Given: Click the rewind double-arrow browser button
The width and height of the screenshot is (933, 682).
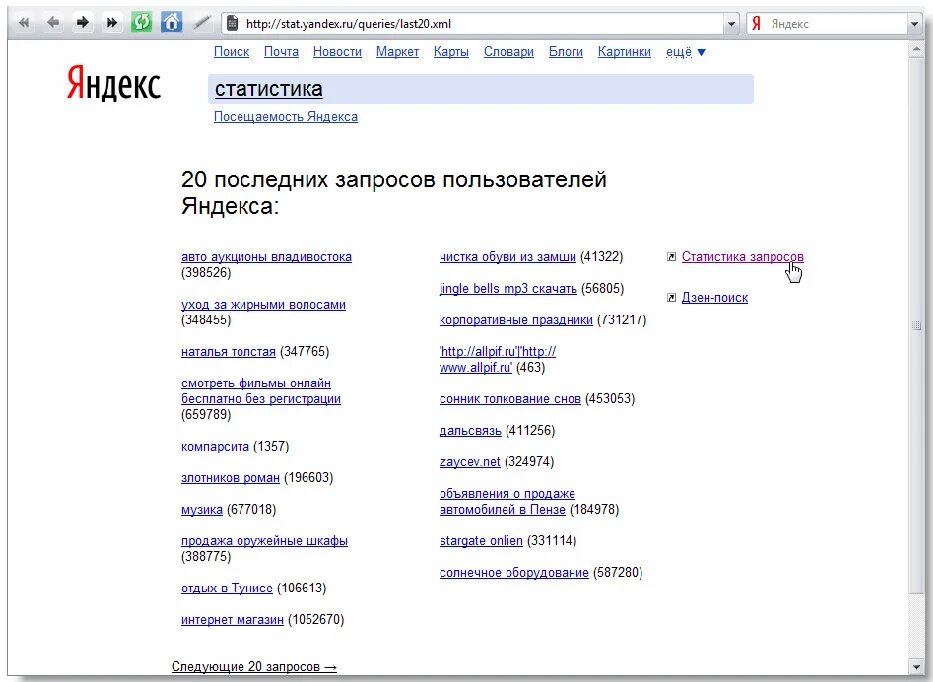Looking at the screenshot, I should point(24,23).
